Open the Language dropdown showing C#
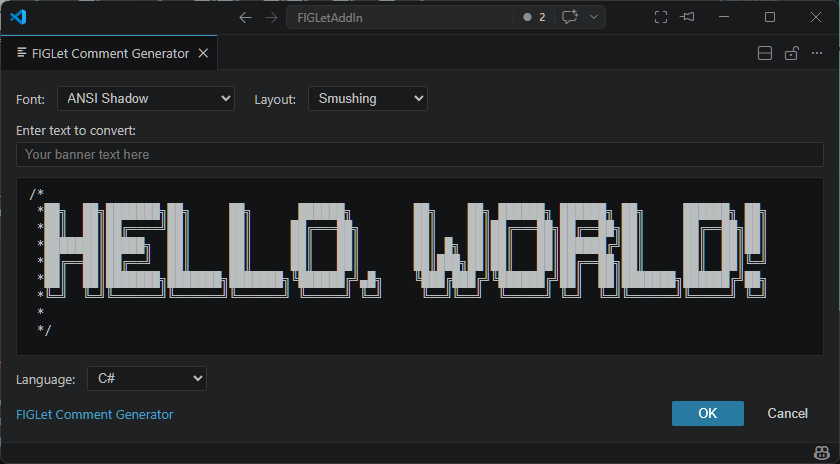840x464 pixels. pos(147,379)
